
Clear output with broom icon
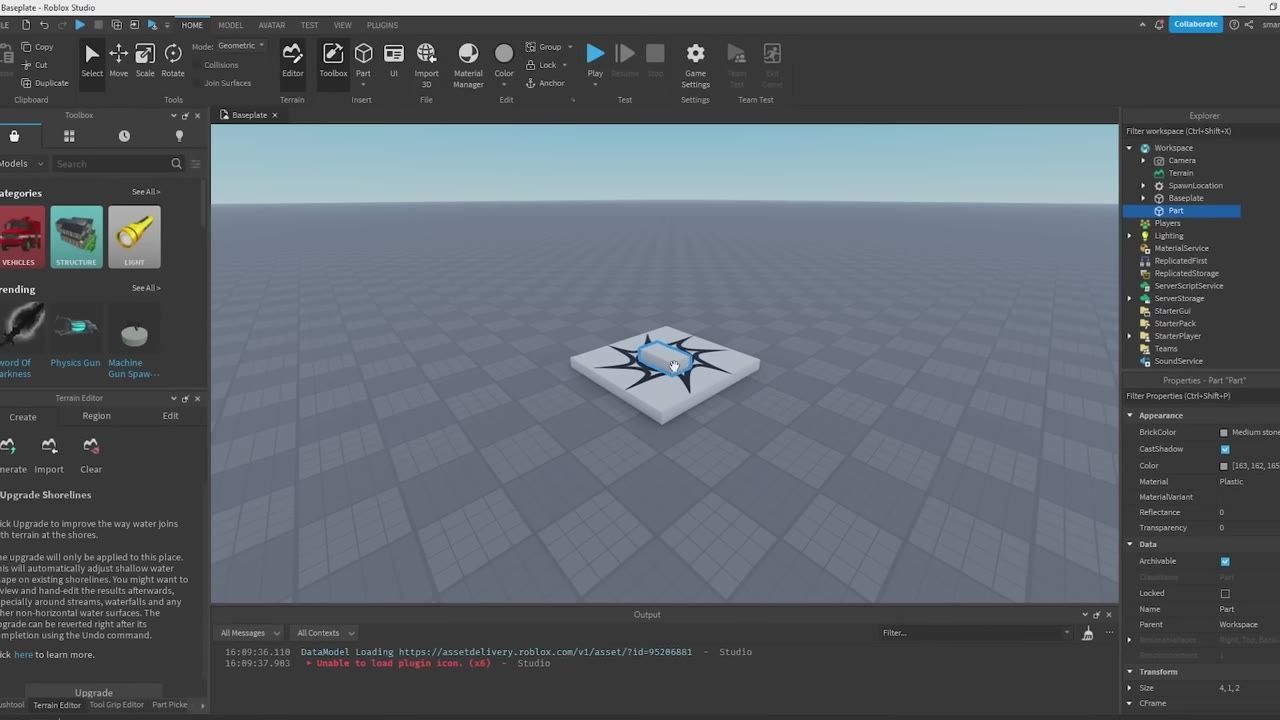[x=1088, y=633]
